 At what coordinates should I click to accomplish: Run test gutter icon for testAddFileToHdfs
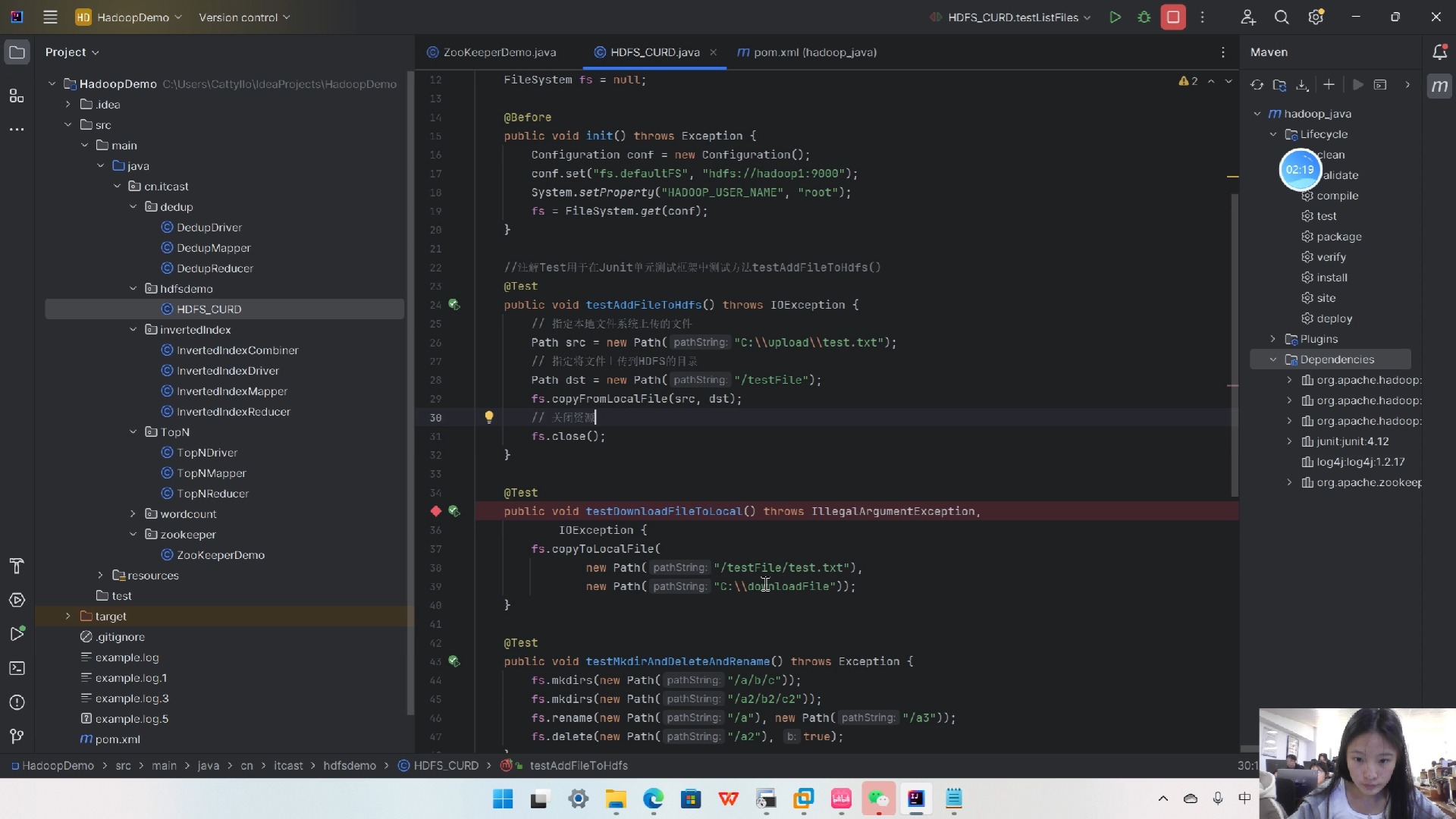tap(453, 305)
